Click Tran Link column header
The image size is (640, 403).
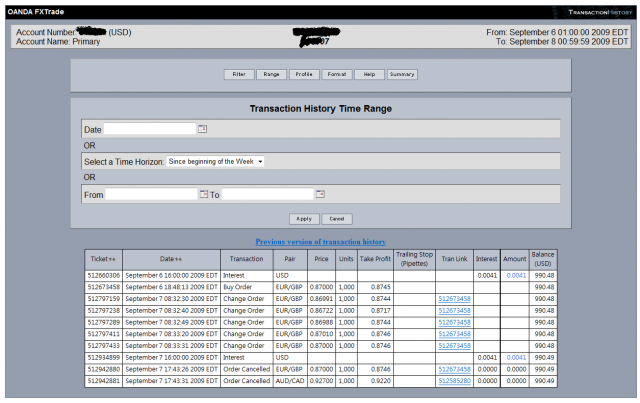454,259
